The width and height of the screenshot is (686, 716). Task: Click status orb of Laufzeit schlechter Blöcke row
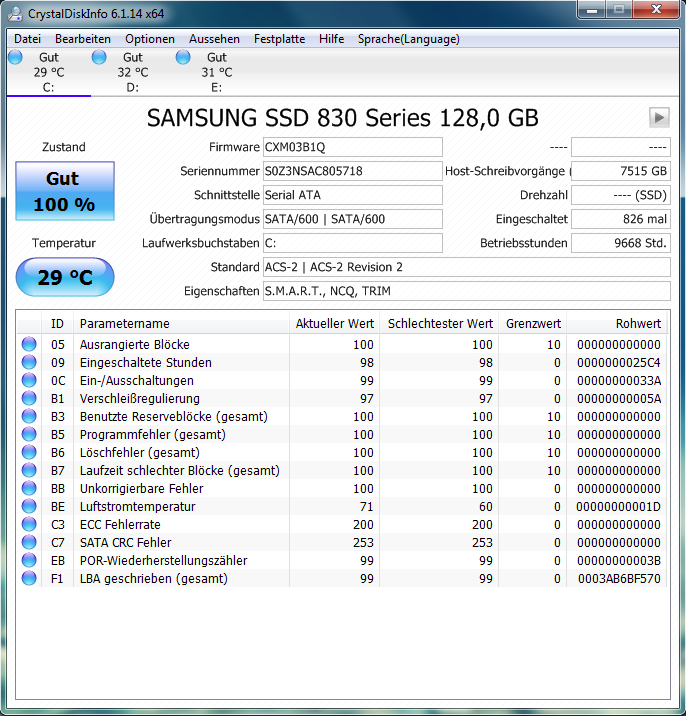click(x=29, y=470)
